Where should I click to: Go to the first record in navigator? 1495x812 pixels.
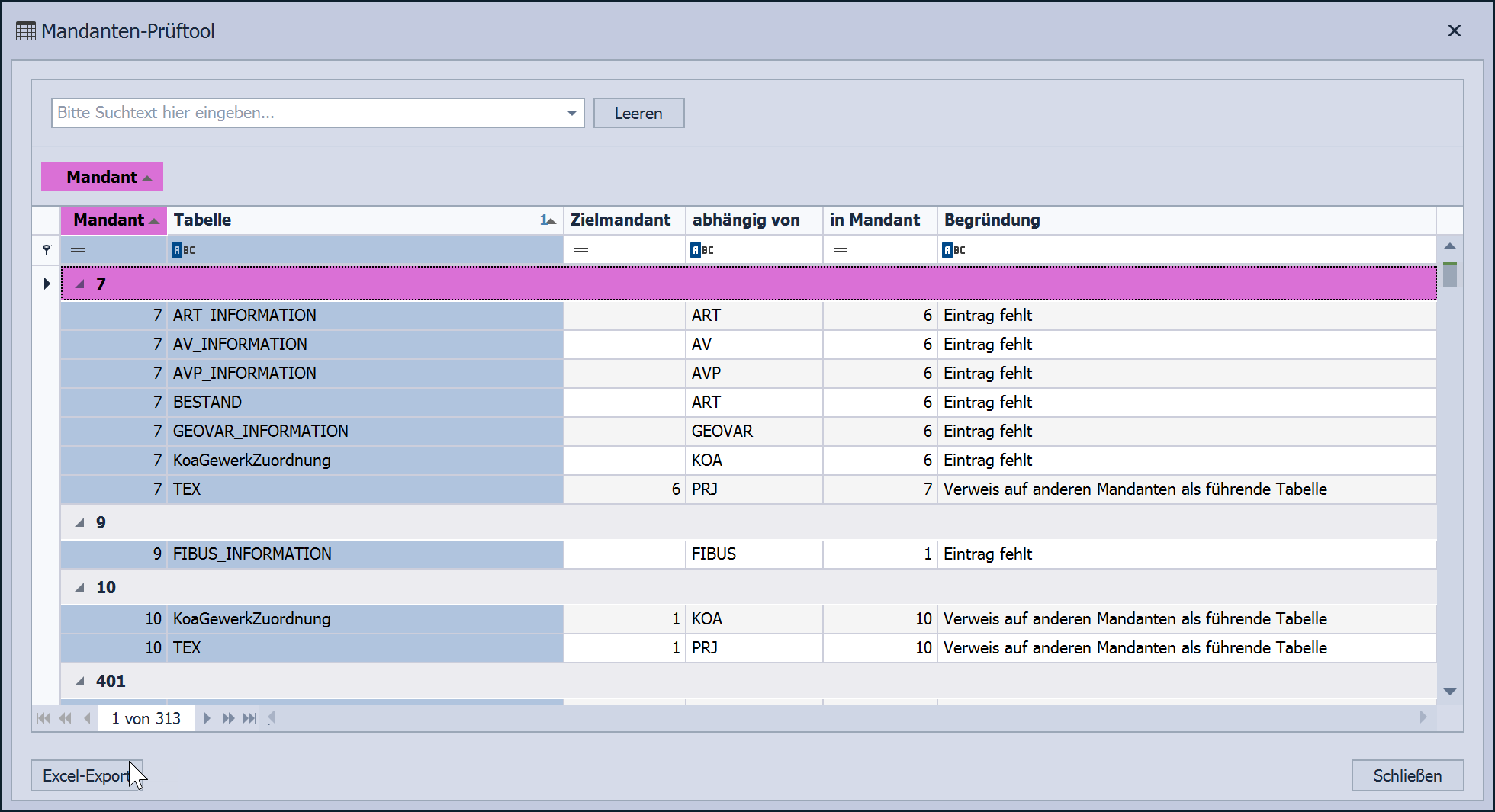[x=43, y=718]
